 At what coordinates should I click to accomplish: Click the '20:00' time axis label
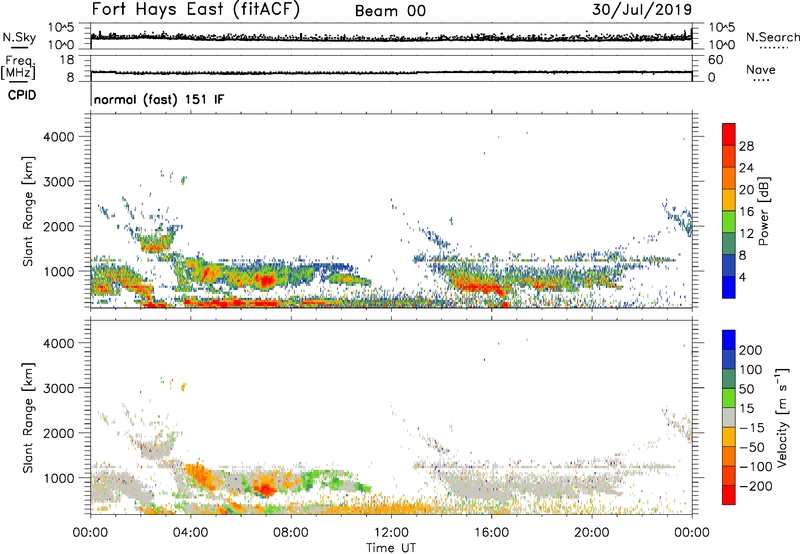pyautogui.click(x=591, y=533)
